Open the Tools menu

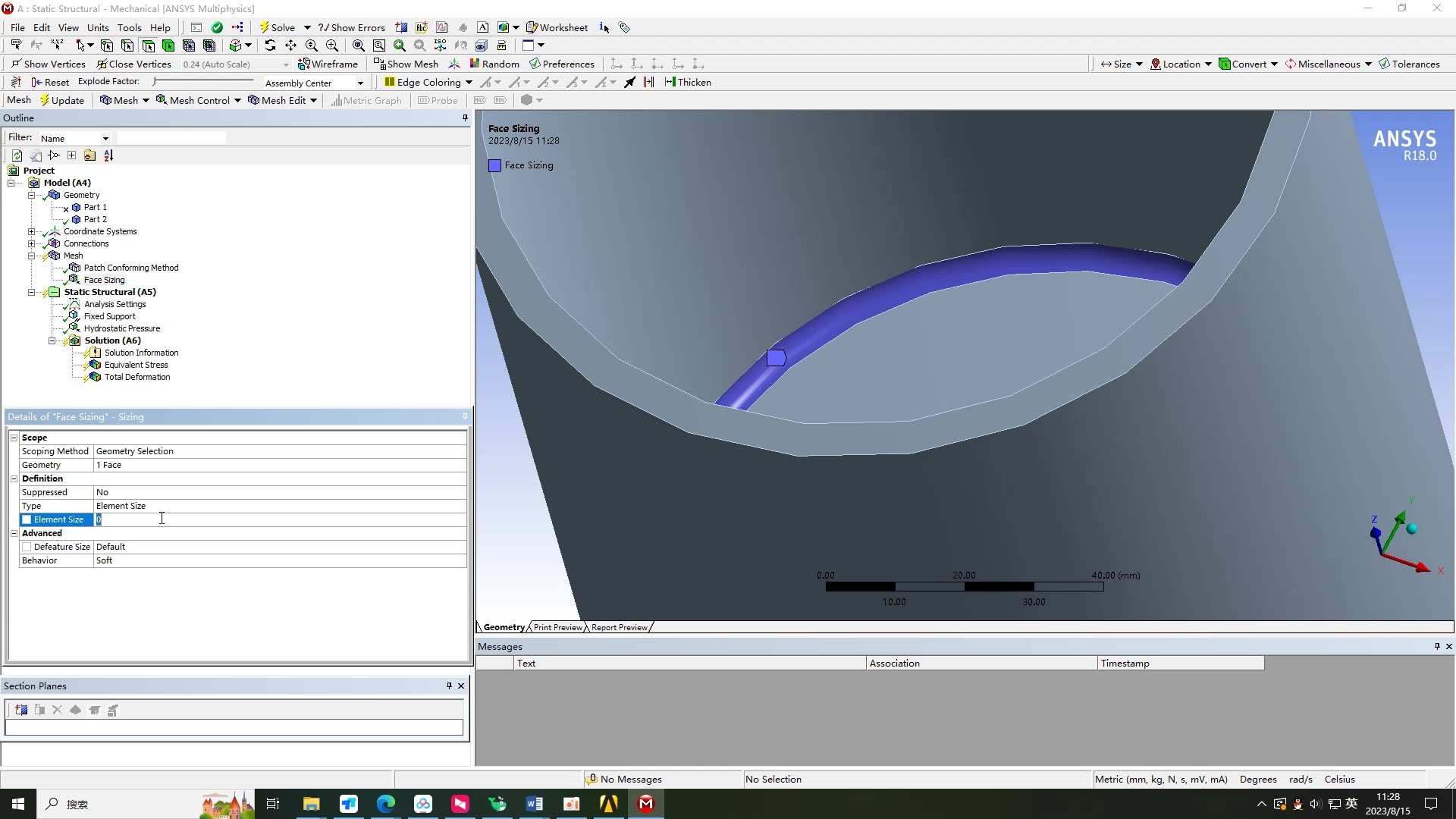point(129,27)
